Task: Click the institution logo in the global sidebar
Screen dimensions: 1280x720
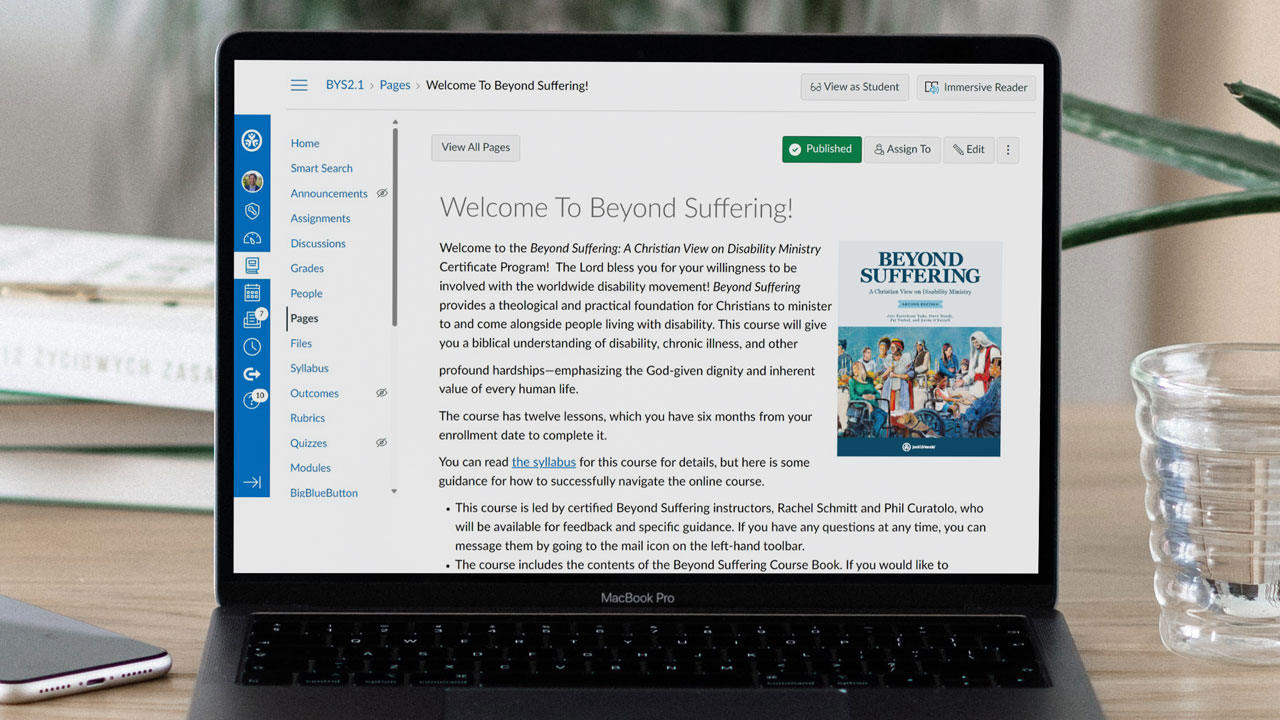Action: [252, 140]
